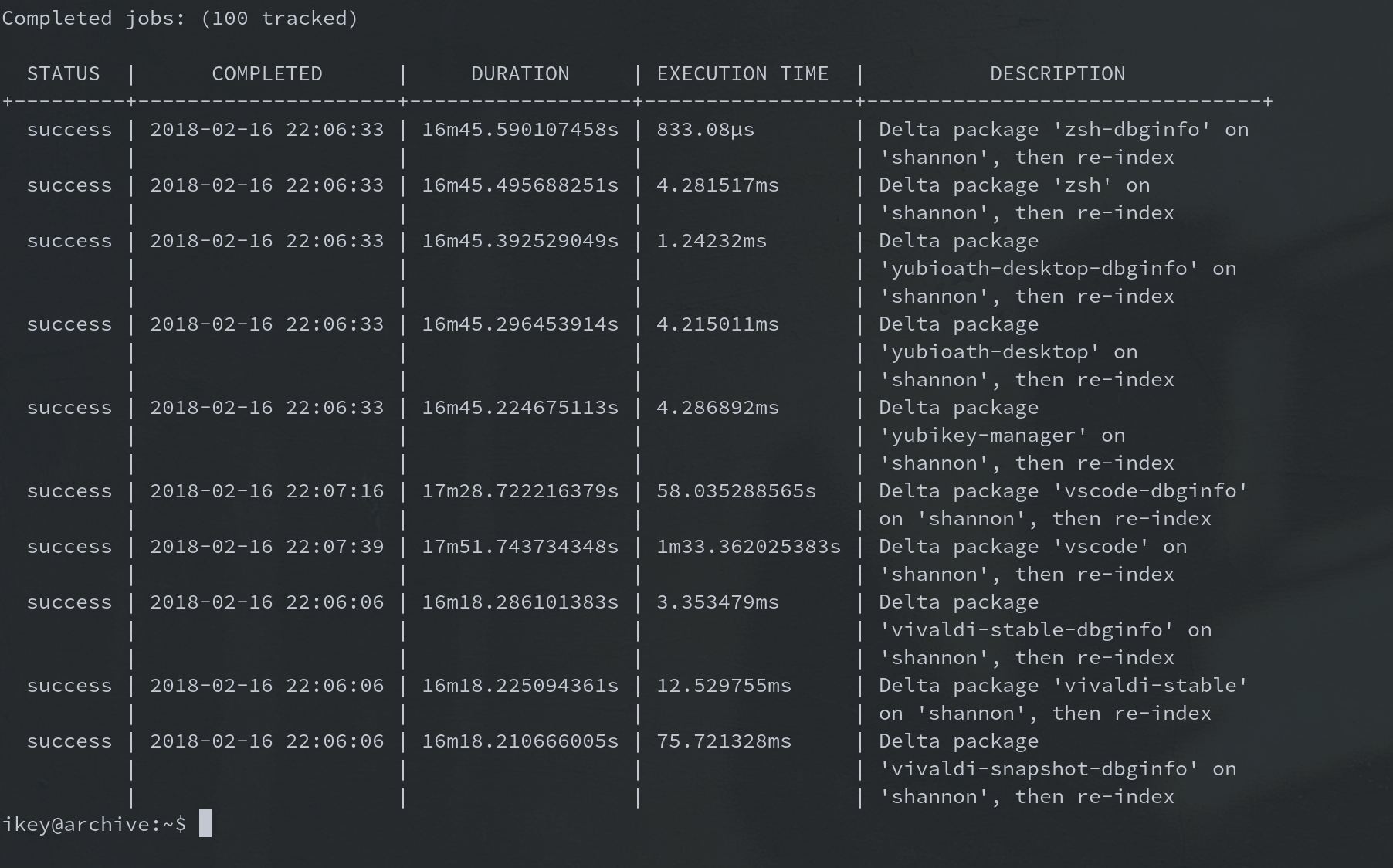The width and height of the screenshot is (1393, 868).
Task: Click duration 16m18.286101383s
Action: click(x=520, y=602)
